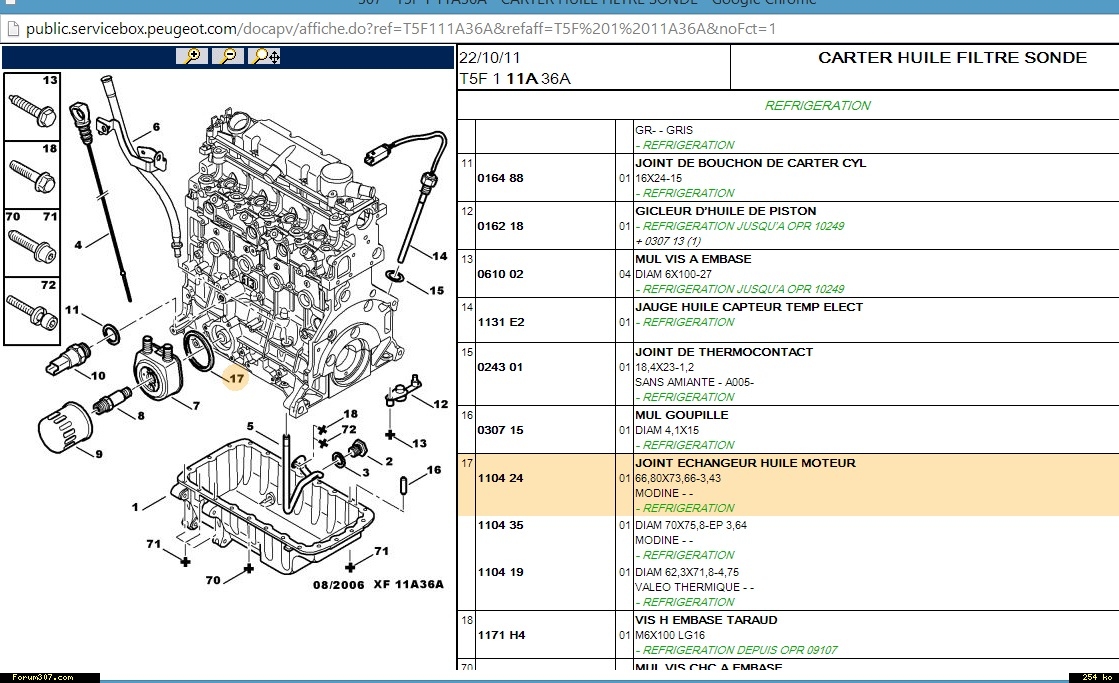
Task: Click 'JOINT ECHANGEUR HUILE MOTEUR' description
Action: (746, 462)
